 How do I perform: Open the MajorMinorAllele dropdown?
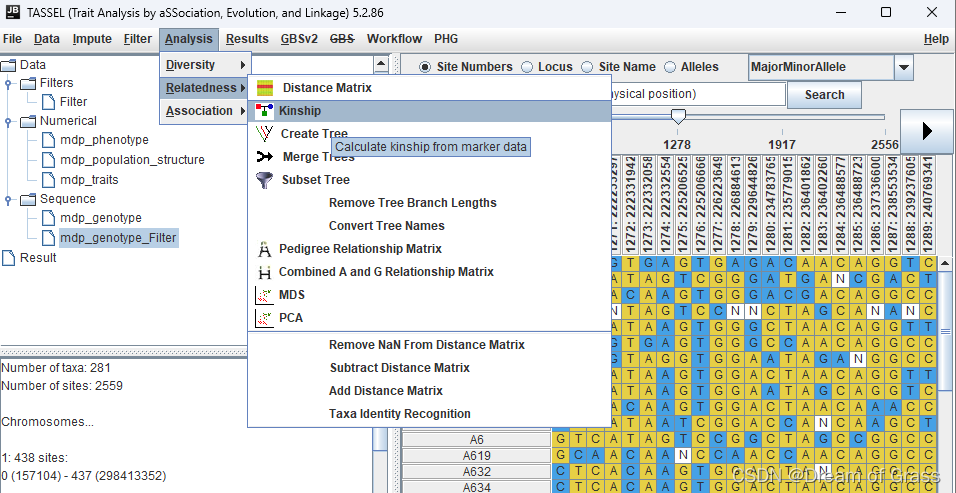[904, 68]
